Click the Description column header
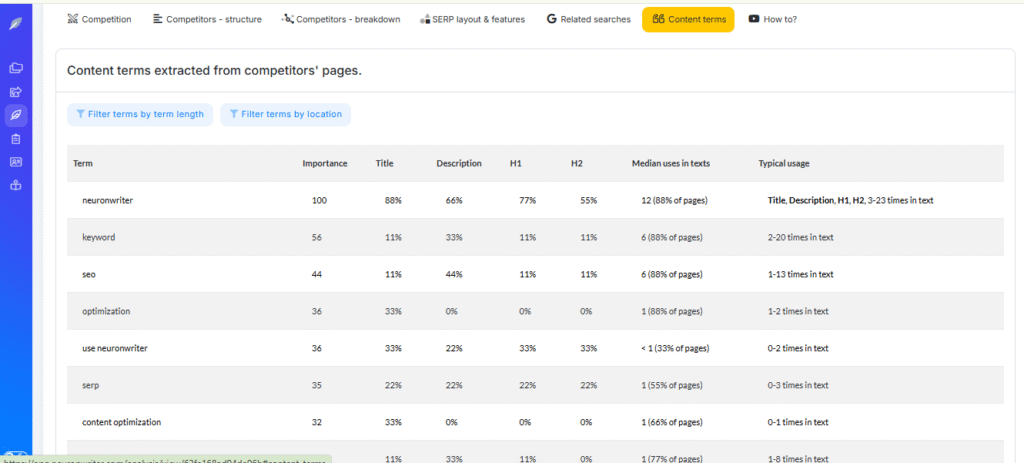This screenshot has height=463, width=1024. [459, 164]
